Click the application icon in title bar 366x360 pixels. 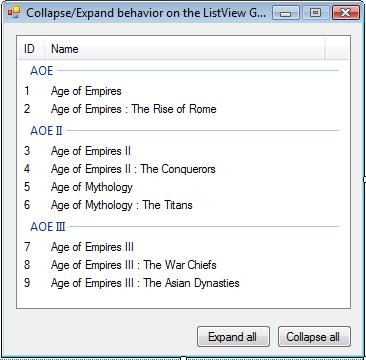pyautogui.click(x=14, y=13)
